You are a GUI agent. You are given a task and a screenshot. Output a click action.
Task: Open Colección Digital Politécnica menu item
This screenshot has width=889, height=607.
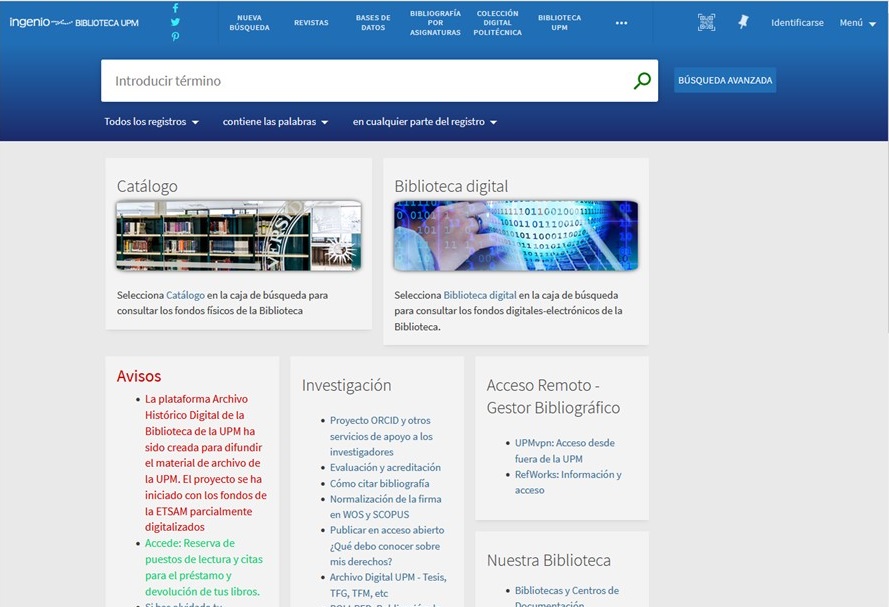tap(497, 23)
